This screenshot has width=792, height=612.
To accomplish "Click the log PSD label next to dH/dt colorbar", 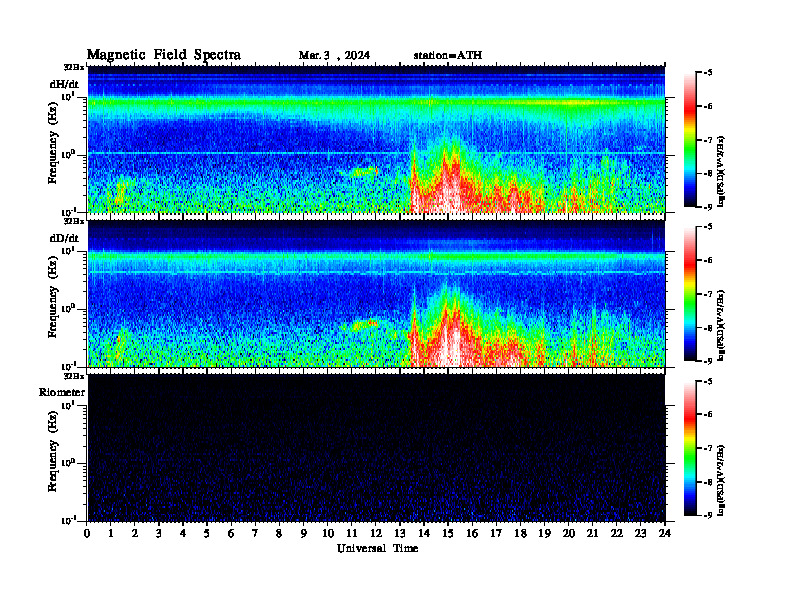I will pos(721,171).
